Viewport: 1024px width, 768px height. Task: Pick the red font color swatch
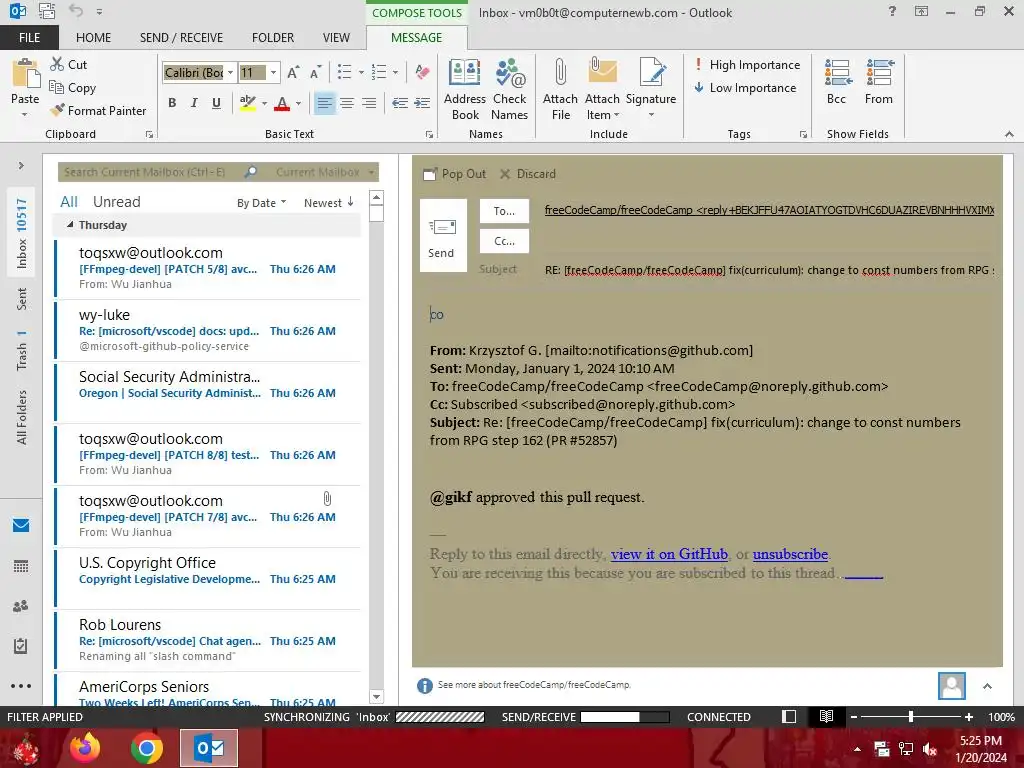click(x=282, y=103)
